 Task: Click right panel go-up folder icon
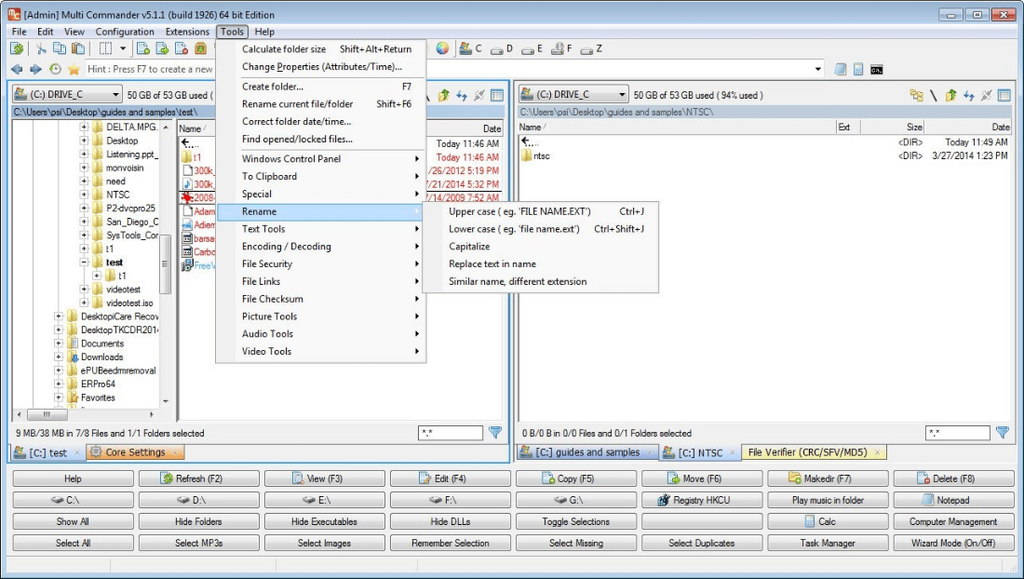[951, 95]
